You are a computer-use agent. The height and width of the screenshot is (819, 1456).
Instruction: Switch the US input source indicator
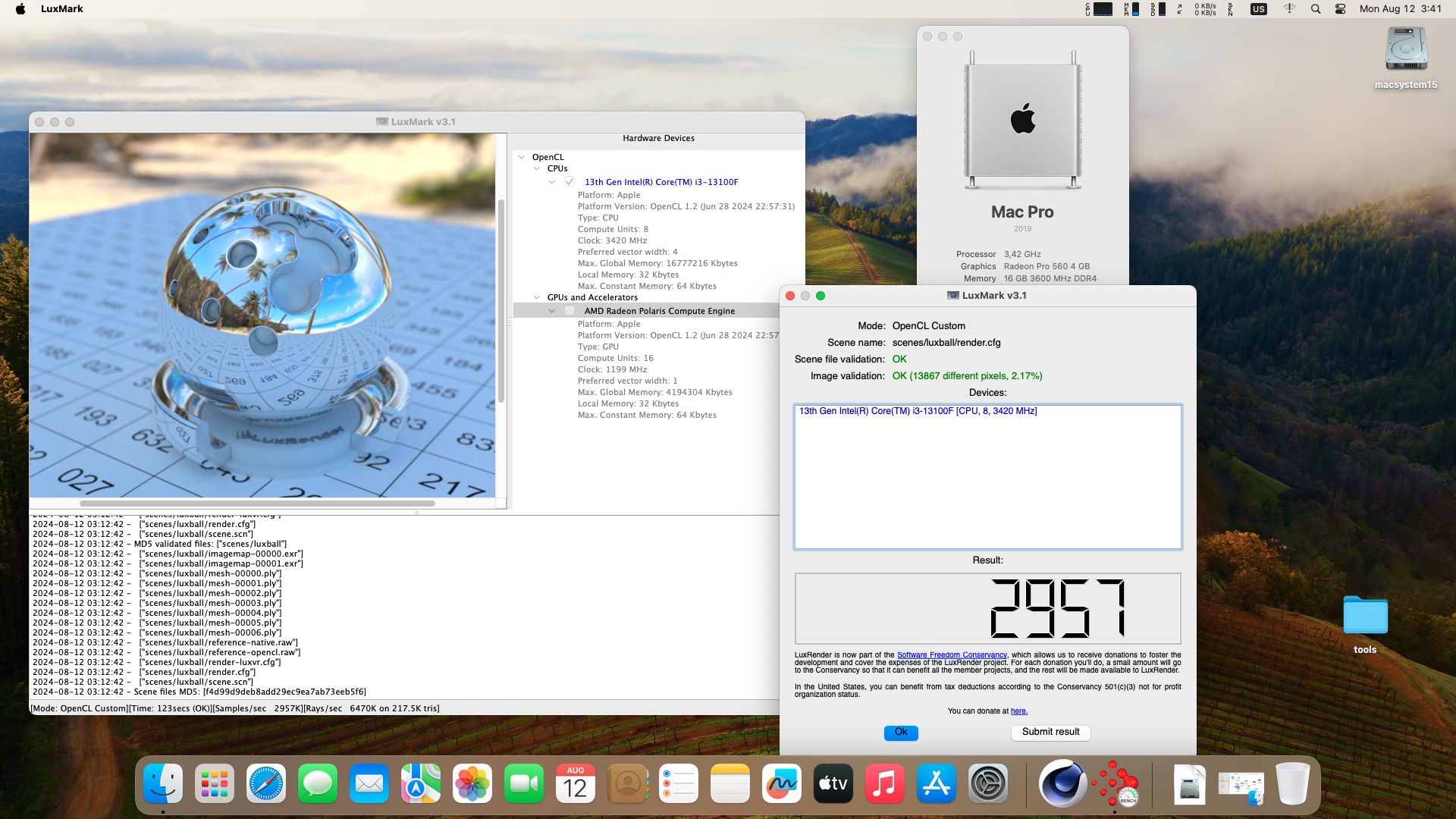[1259, 9]
